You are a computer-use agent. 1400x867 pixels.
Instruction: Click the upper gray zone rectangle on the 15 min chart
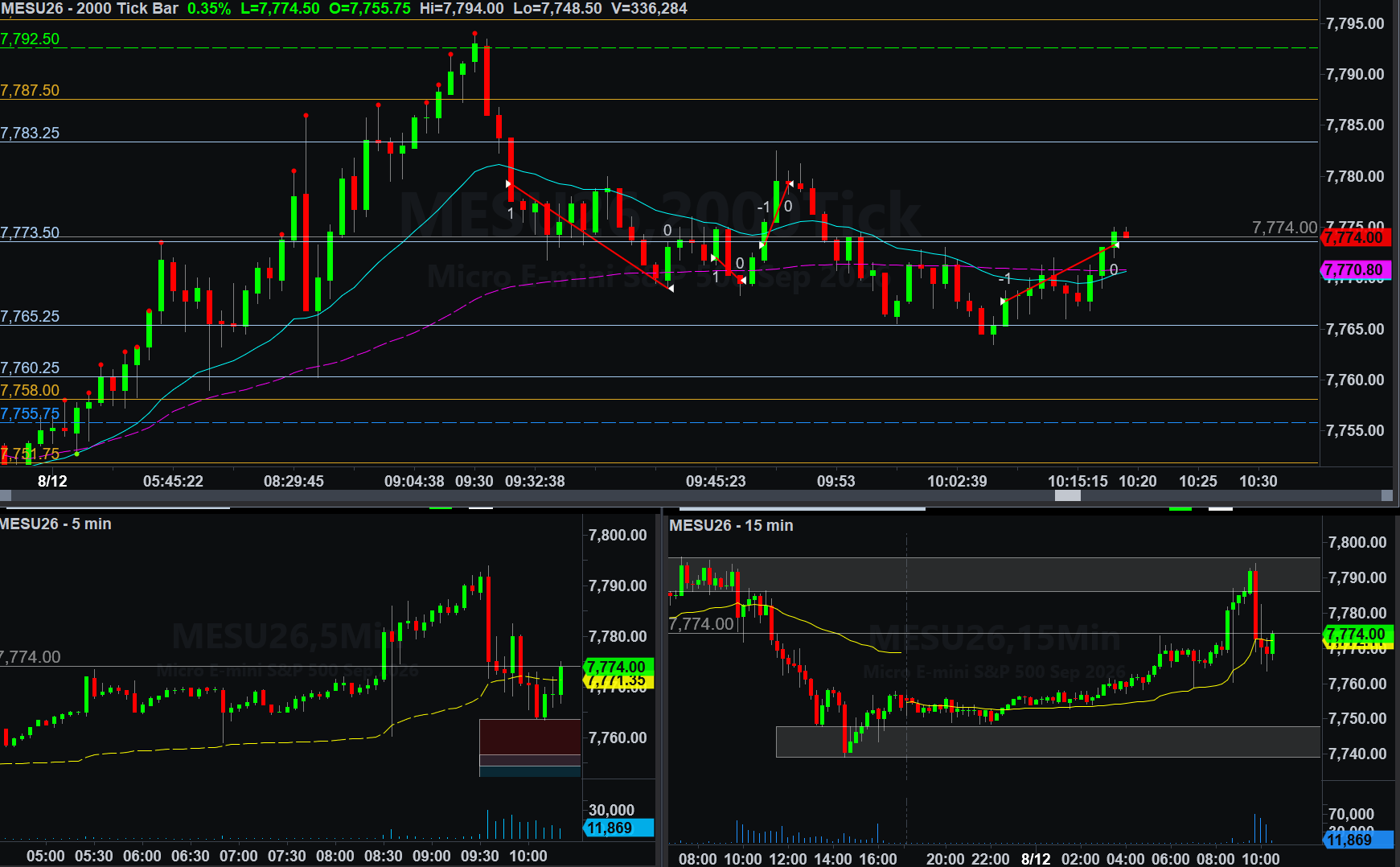point(994,574)
